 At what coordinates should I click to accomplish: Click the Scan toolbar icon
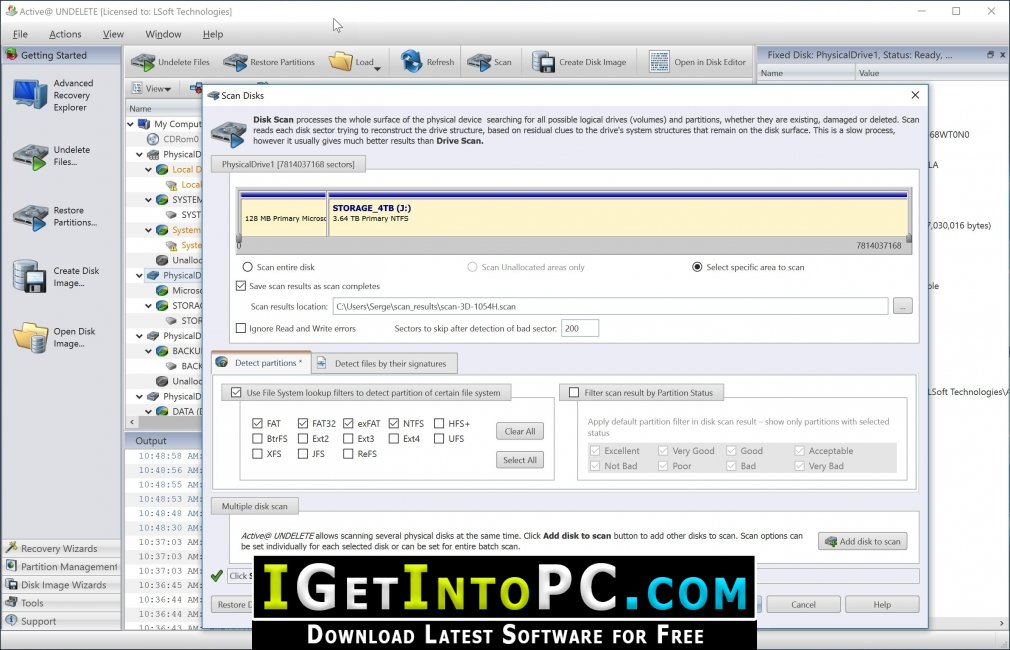[x=479, y=62]
